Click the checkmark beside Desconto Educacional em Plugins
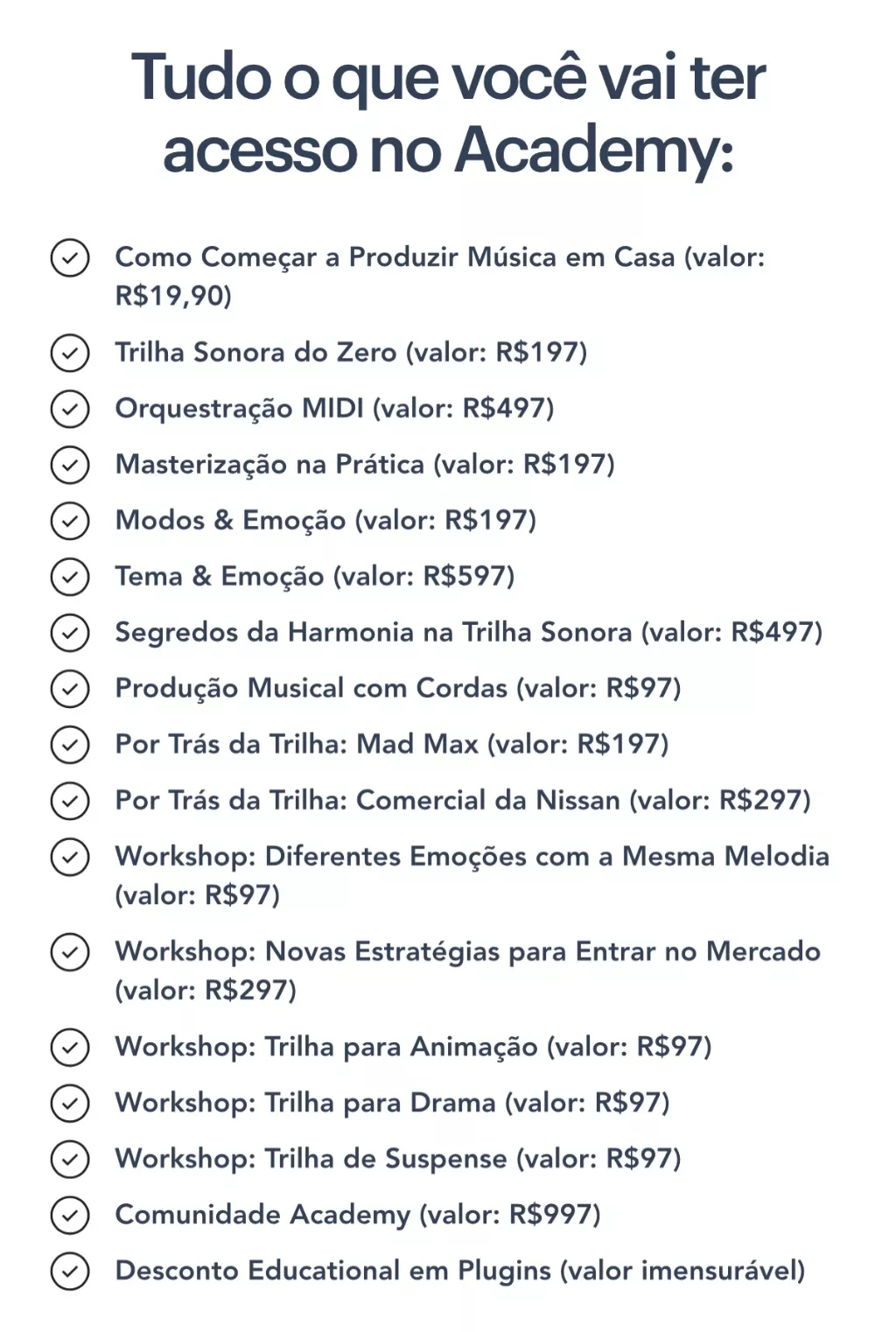896x1332 pixels. pyautogui.click(x=70, y=1271)
